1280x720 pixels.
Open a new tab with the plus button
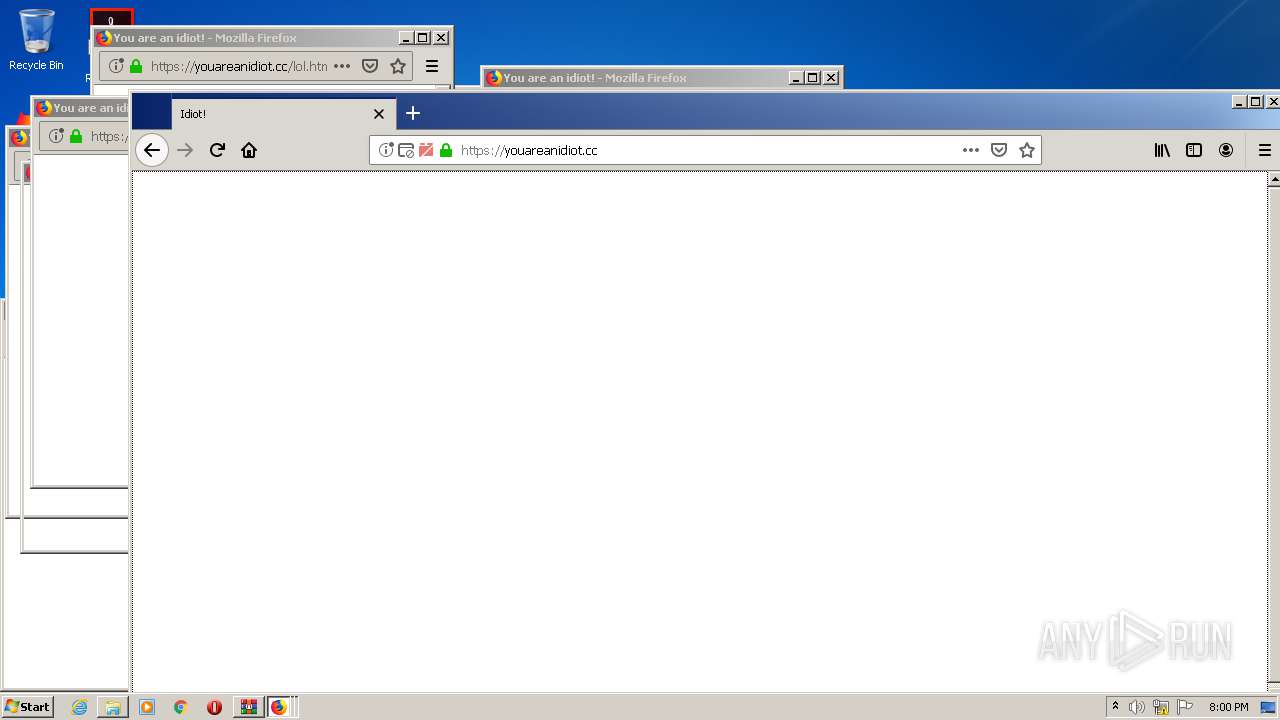point(413,113)
